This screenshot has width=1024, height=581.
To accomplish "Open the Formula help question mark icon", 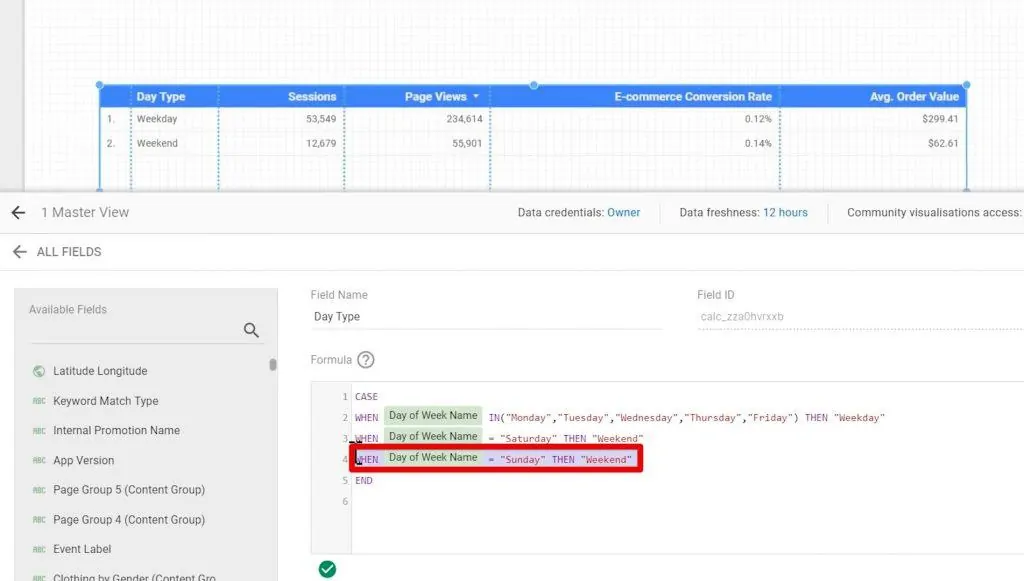I will tap(366, 360).
